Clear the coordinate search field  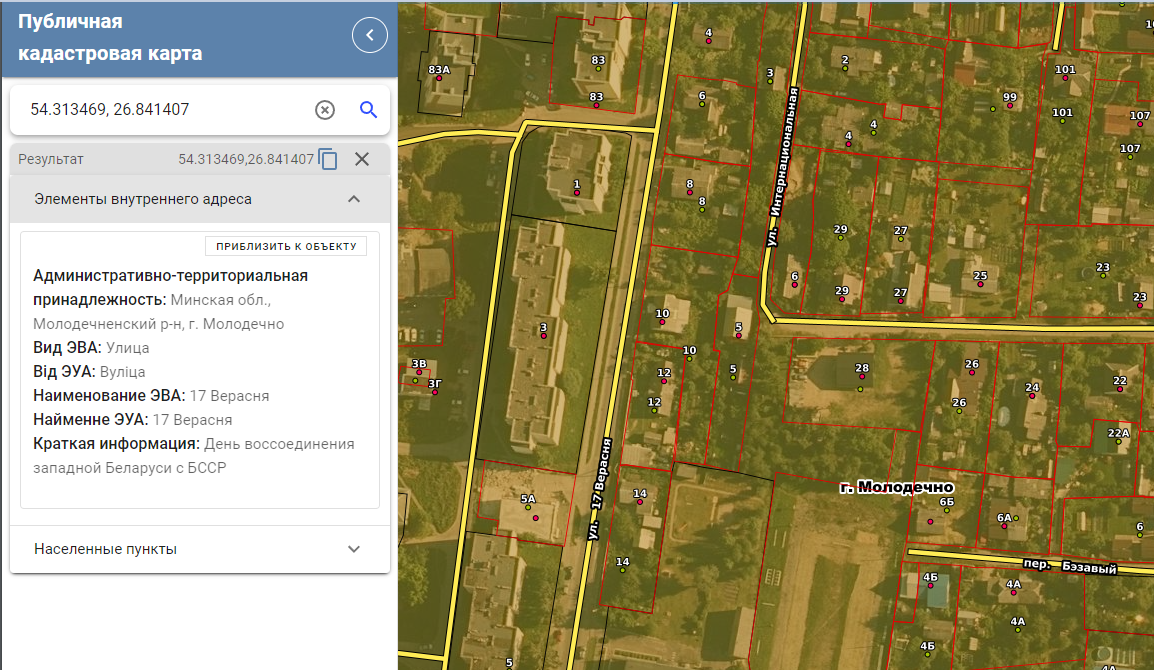(325, 110)
